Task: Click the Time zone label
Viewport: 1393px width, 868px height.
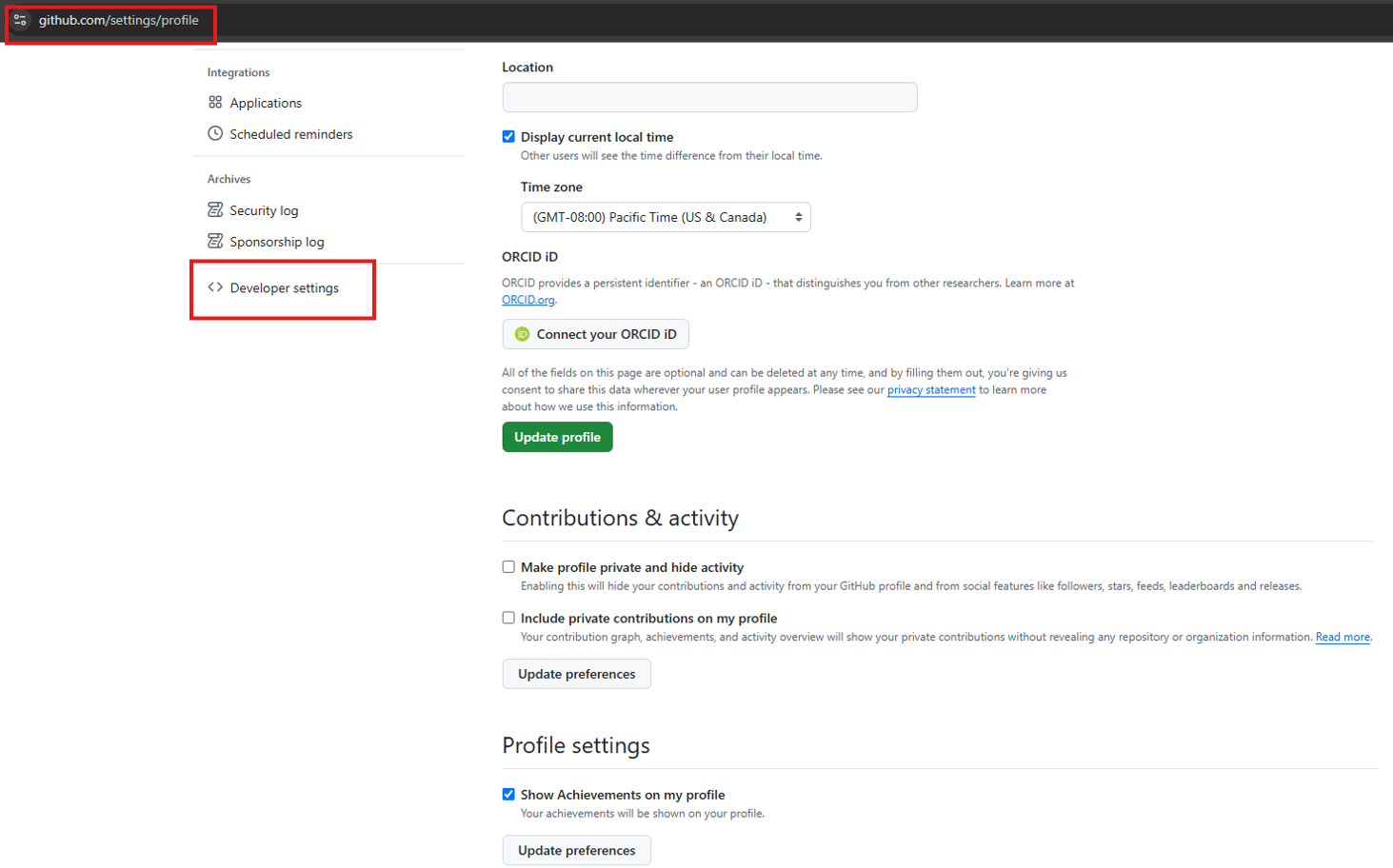Action: click(x=551, y=187)
